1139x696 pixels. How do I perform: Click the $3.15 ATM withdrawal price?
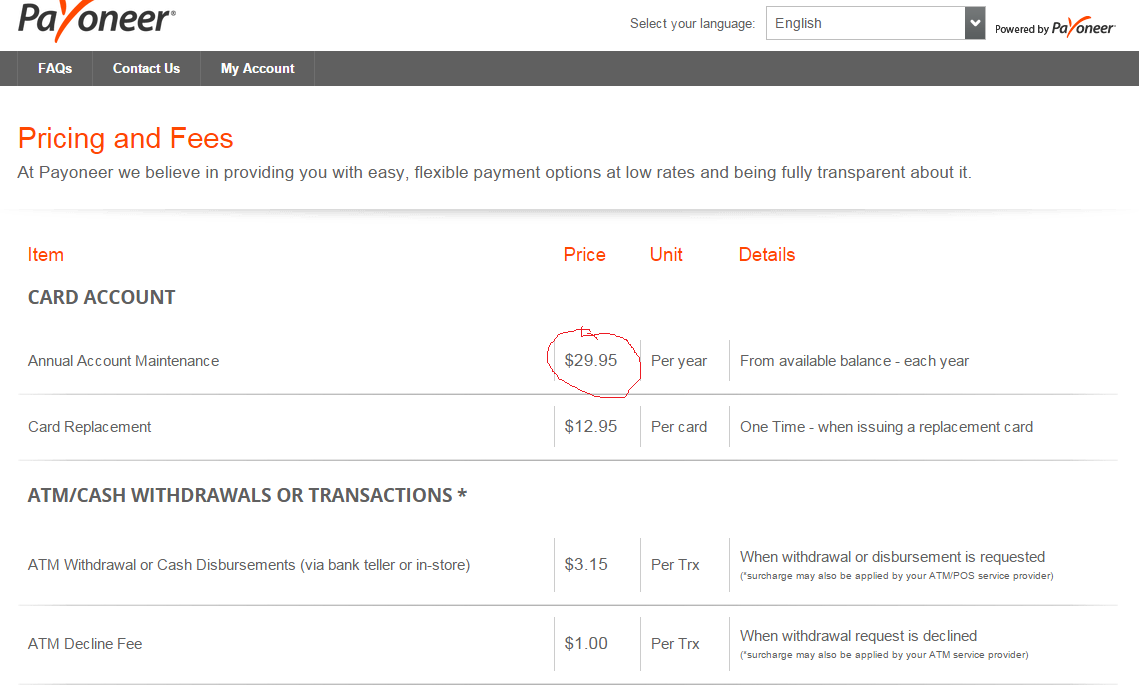[x=586, y=565]
